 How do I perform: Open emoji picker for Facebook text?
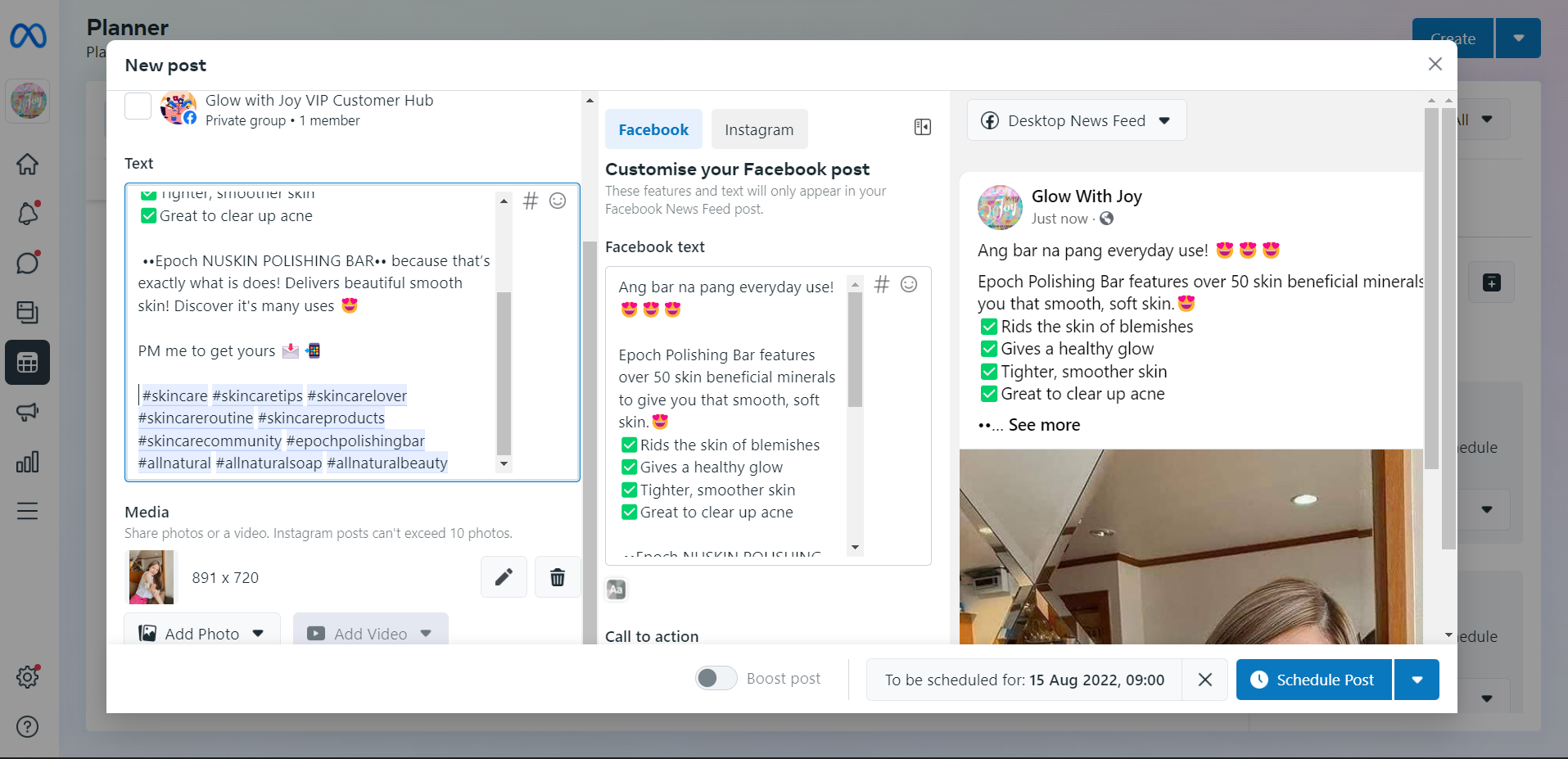(x=909, y=284)
